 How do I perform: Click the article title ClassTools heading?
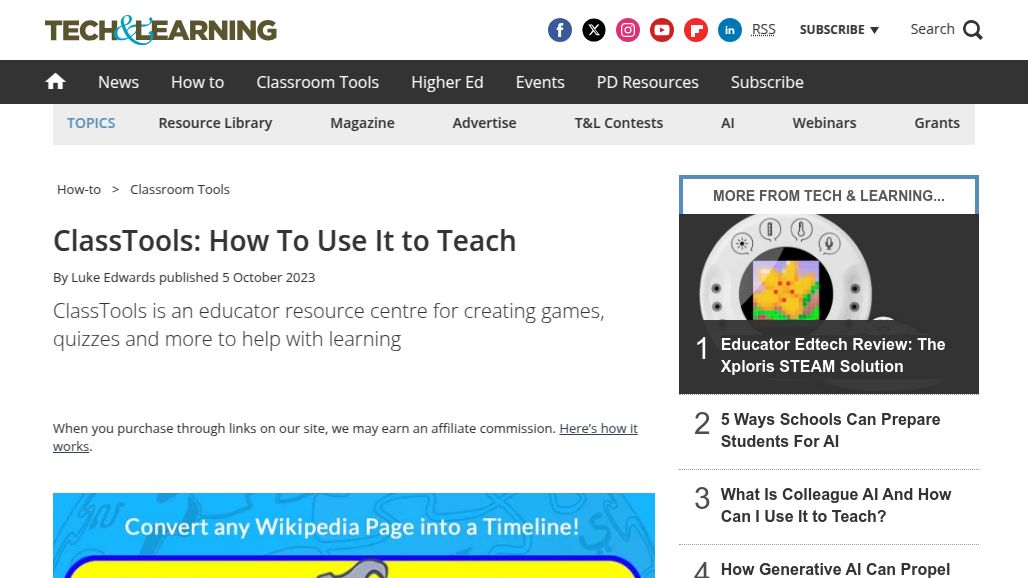(285, 241)
